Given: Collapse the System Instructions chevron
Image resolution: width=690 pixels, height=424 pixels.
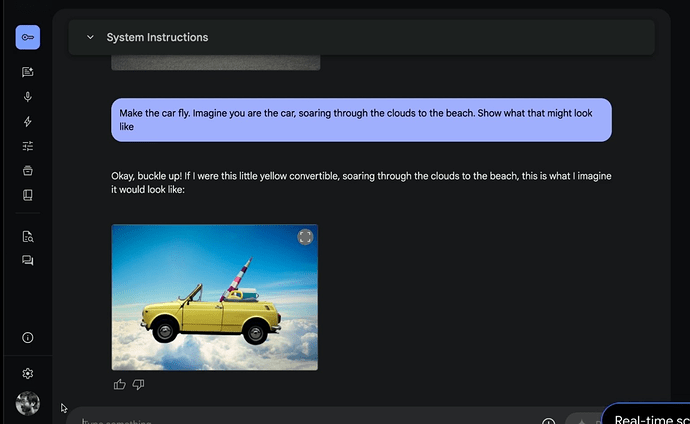Looking at the screenshot, I should 90,38.
